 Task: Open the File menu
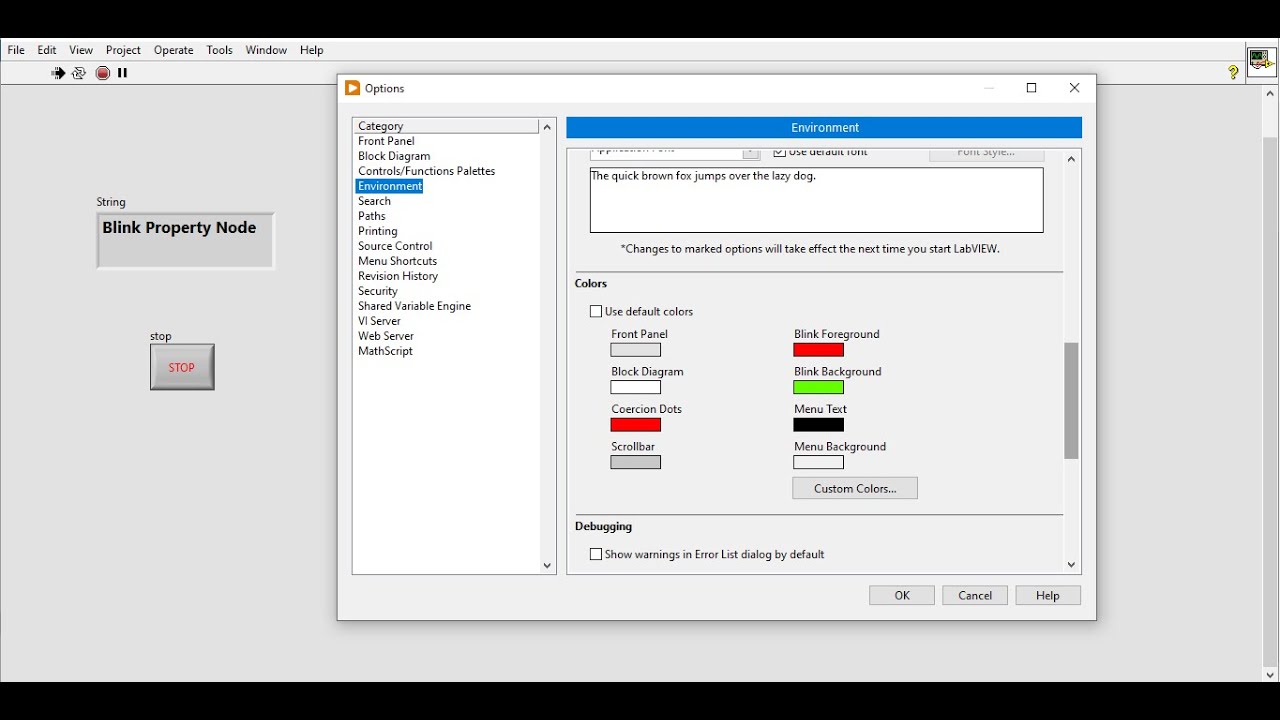coord(16,50)
